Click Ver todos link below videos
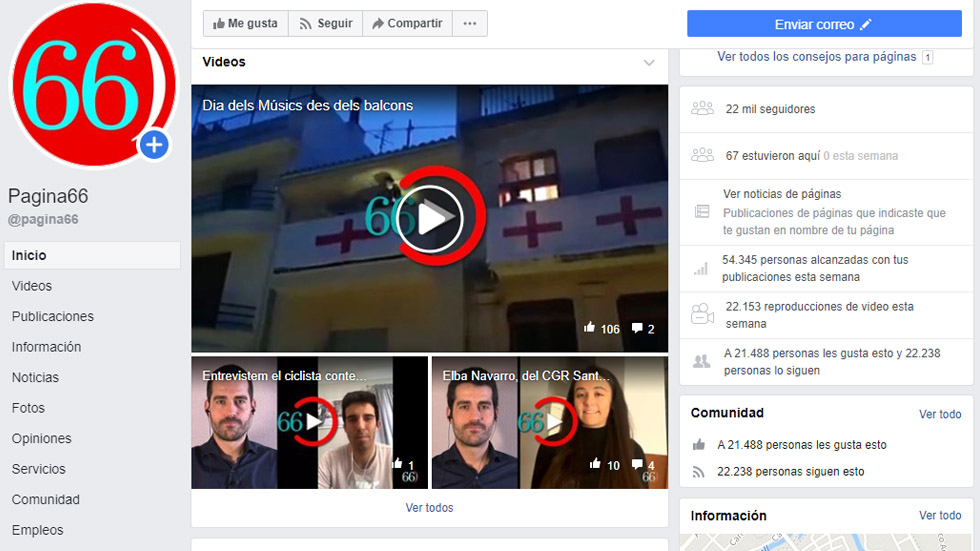The image size is (980, 551). point(429,508)
